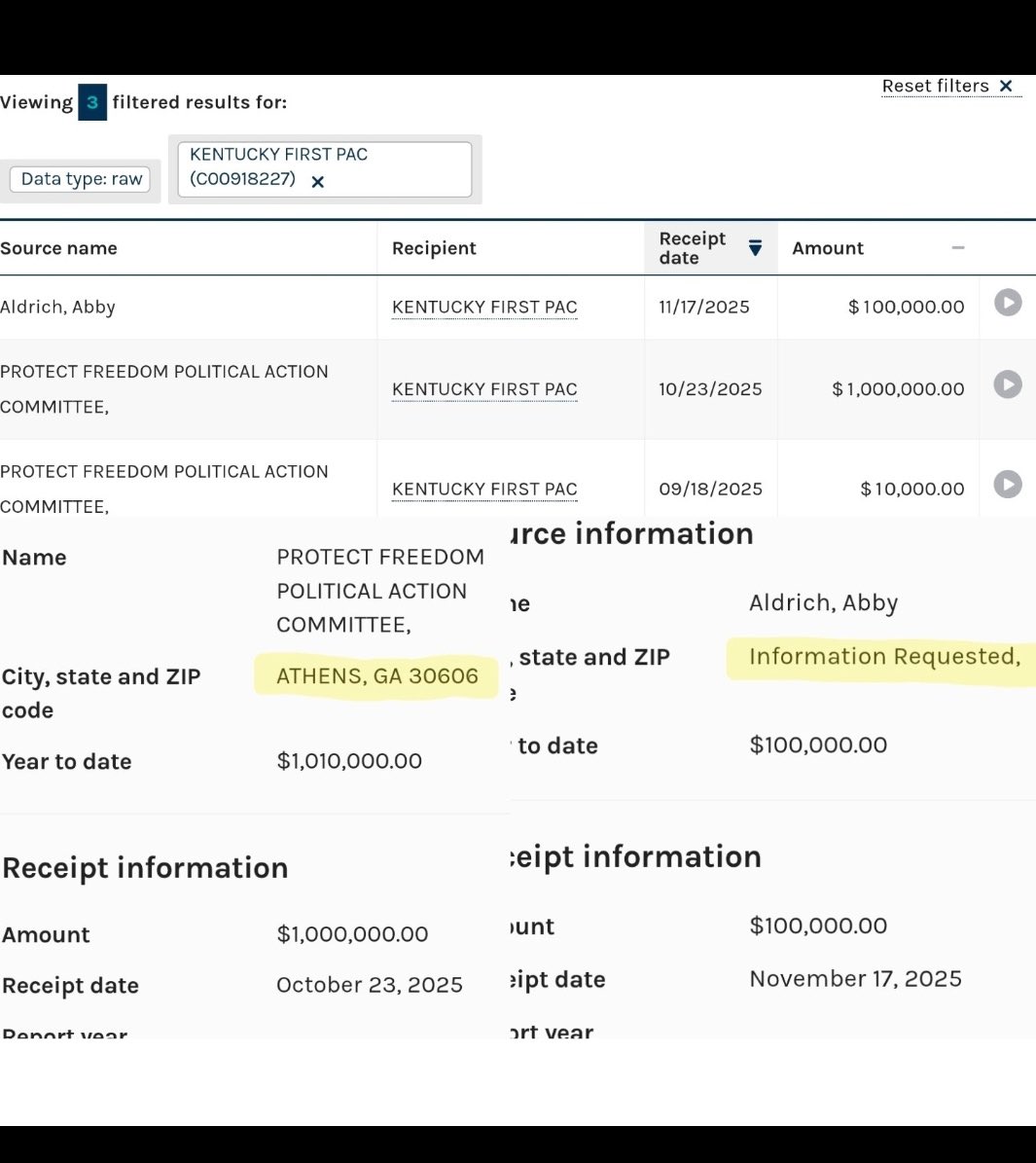Click the Amount column header

tap(828, 248)
